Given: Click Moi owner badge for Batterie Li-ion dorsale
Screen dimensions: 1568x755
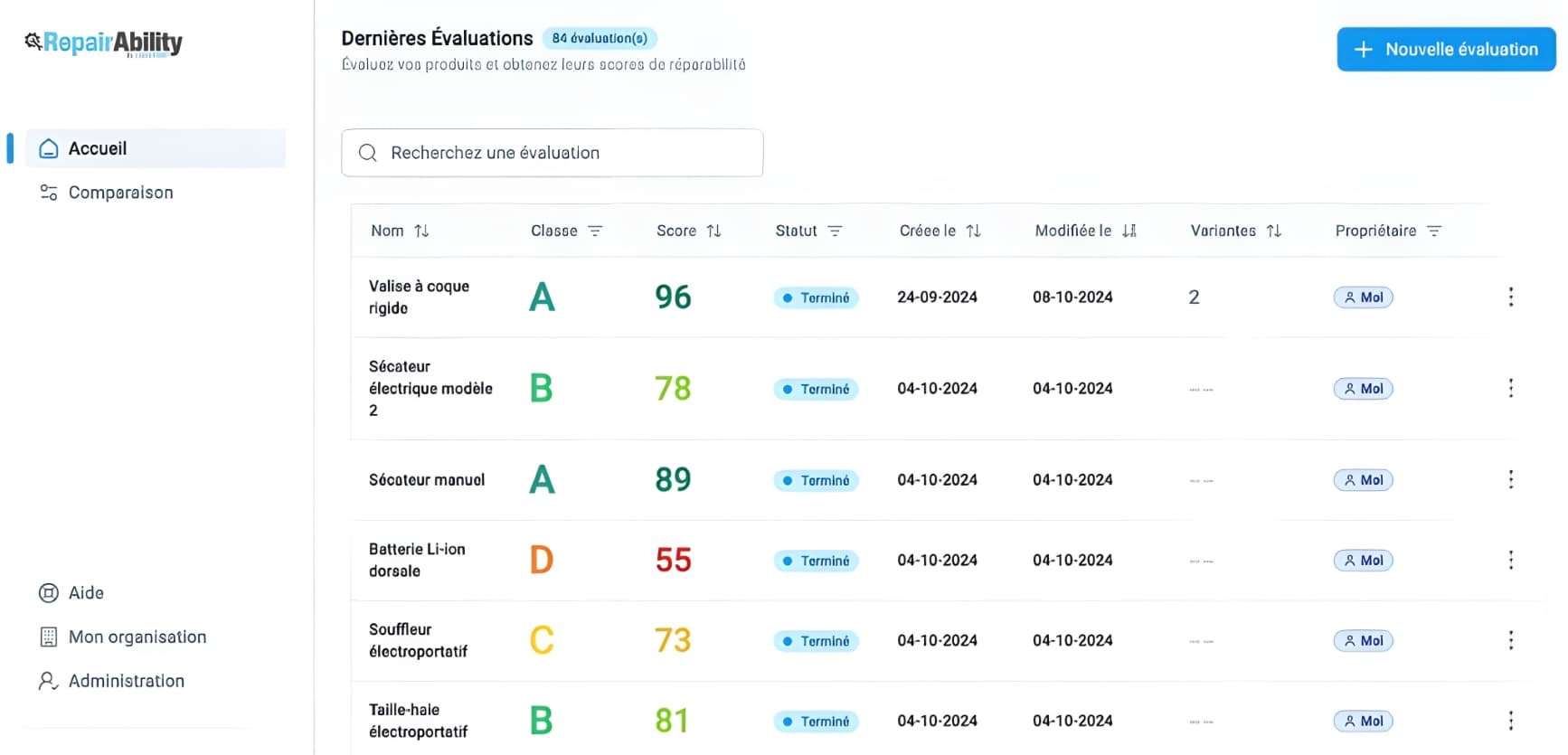Looking at the screenshot, I should point(1363,561).
